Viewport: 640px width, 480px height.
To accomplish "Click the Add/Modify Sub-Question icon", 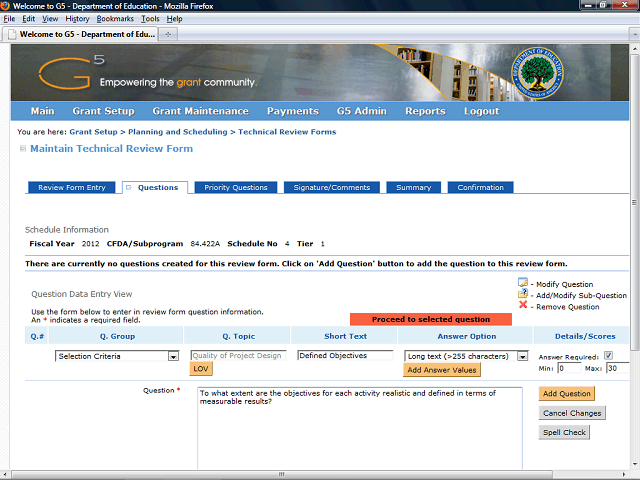I will 522,293.
